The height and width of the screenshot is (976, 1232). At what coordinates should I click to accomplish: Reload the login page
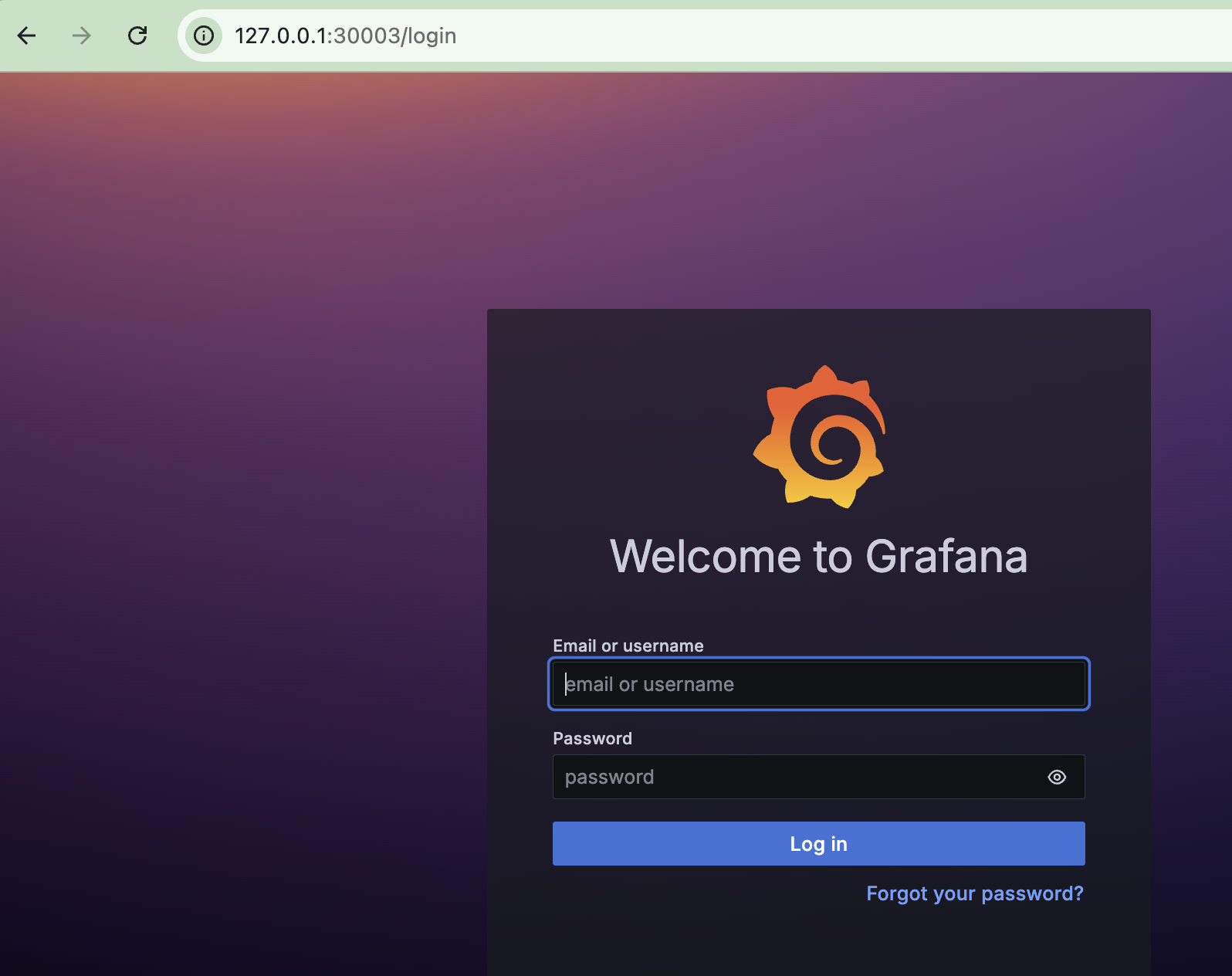coord(137,36)
